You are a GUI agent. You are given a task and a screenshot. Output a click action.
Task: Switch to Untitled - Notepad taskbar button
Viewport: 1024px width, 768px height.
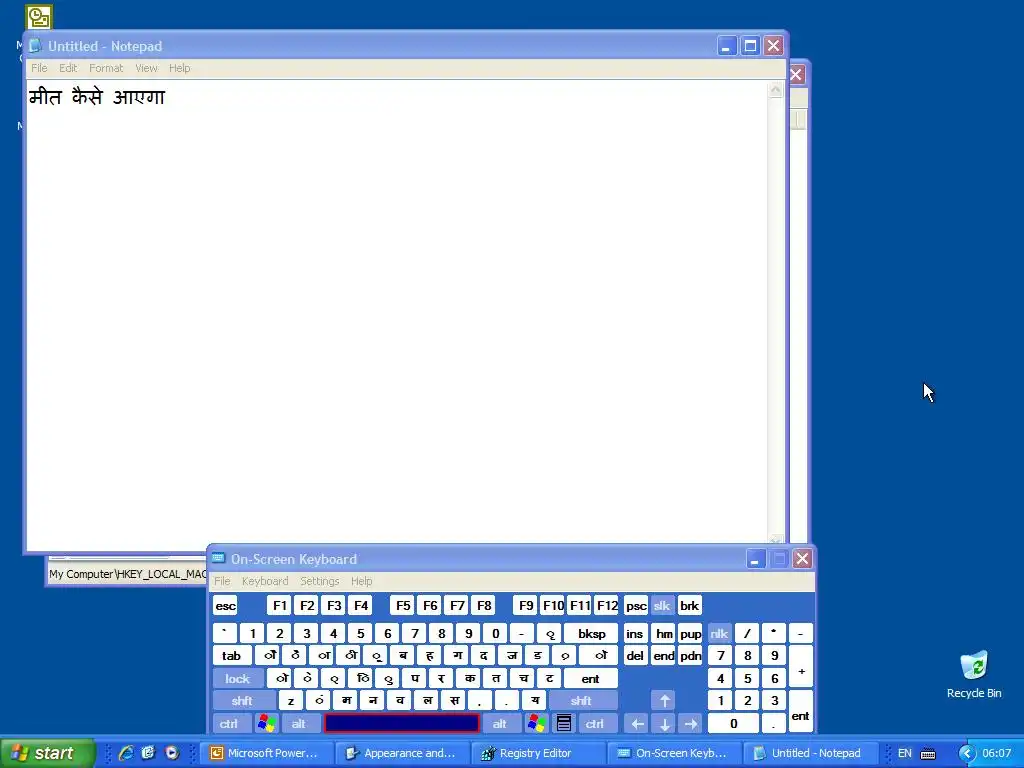click(810, 753)
